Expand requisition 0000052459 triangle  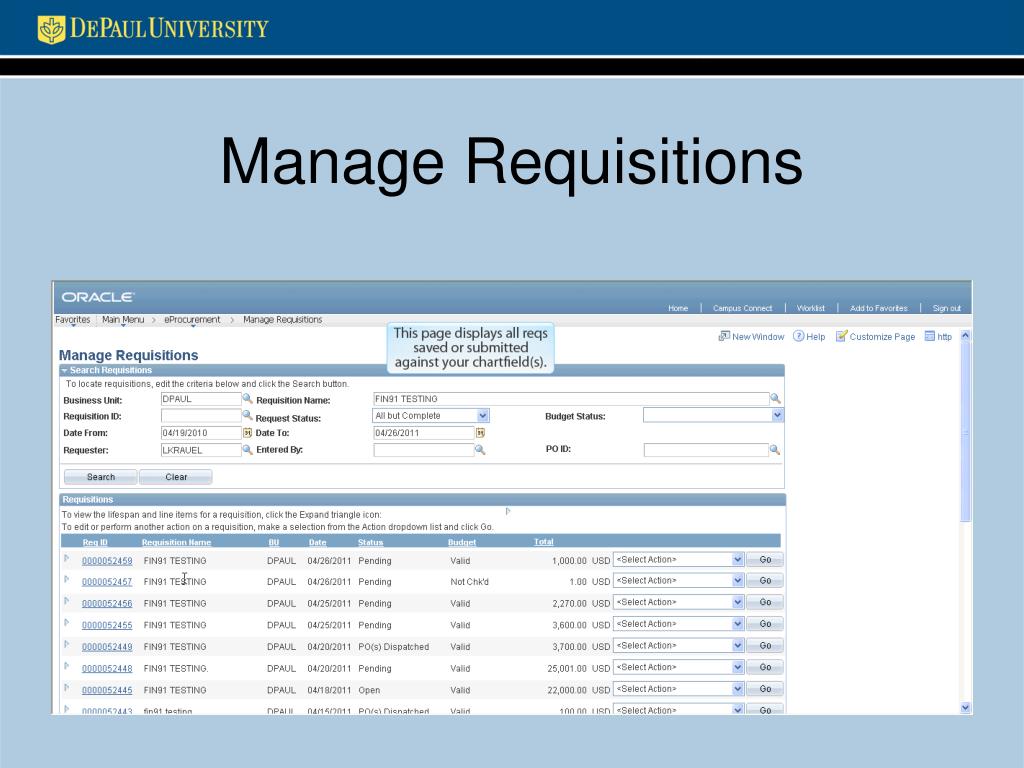click(x=67, y=558)
